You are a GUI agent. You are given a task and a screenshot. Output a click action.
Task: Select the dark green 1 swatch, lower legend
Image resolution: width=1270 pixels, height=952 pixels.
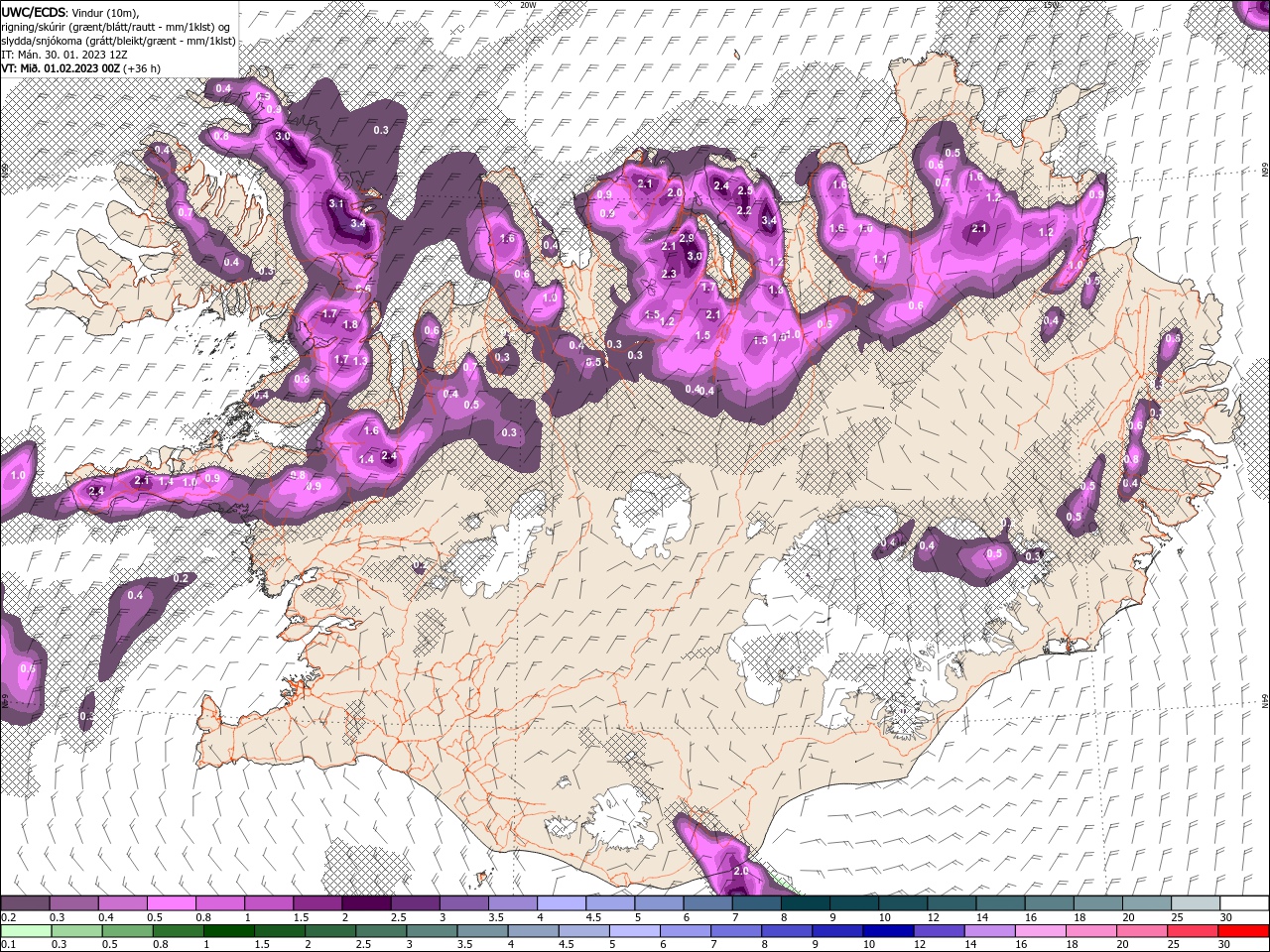pos(230,931)
